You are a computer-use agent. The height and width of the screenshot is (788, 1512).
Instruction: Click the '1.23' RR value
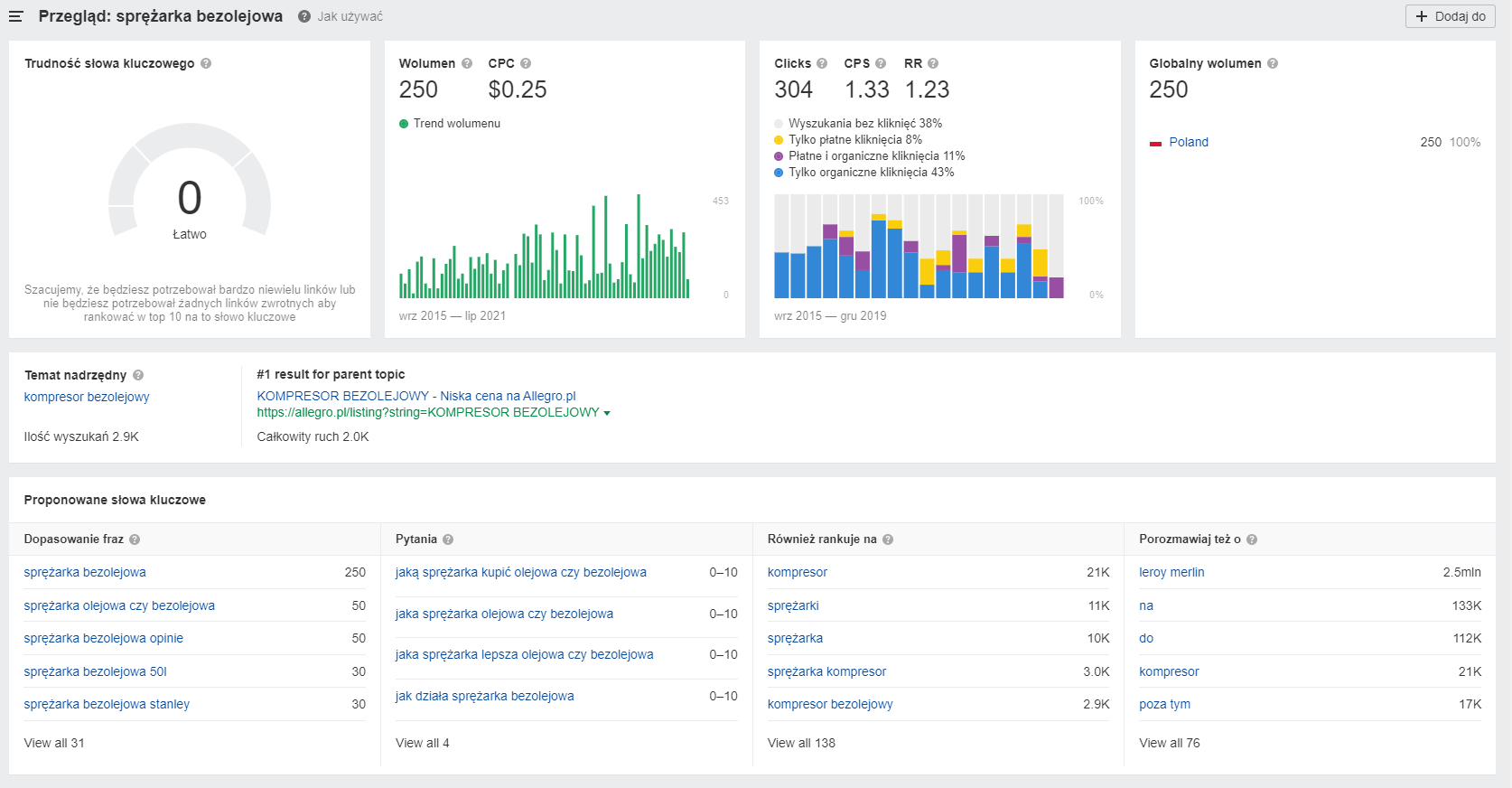[x=928, y=89]
